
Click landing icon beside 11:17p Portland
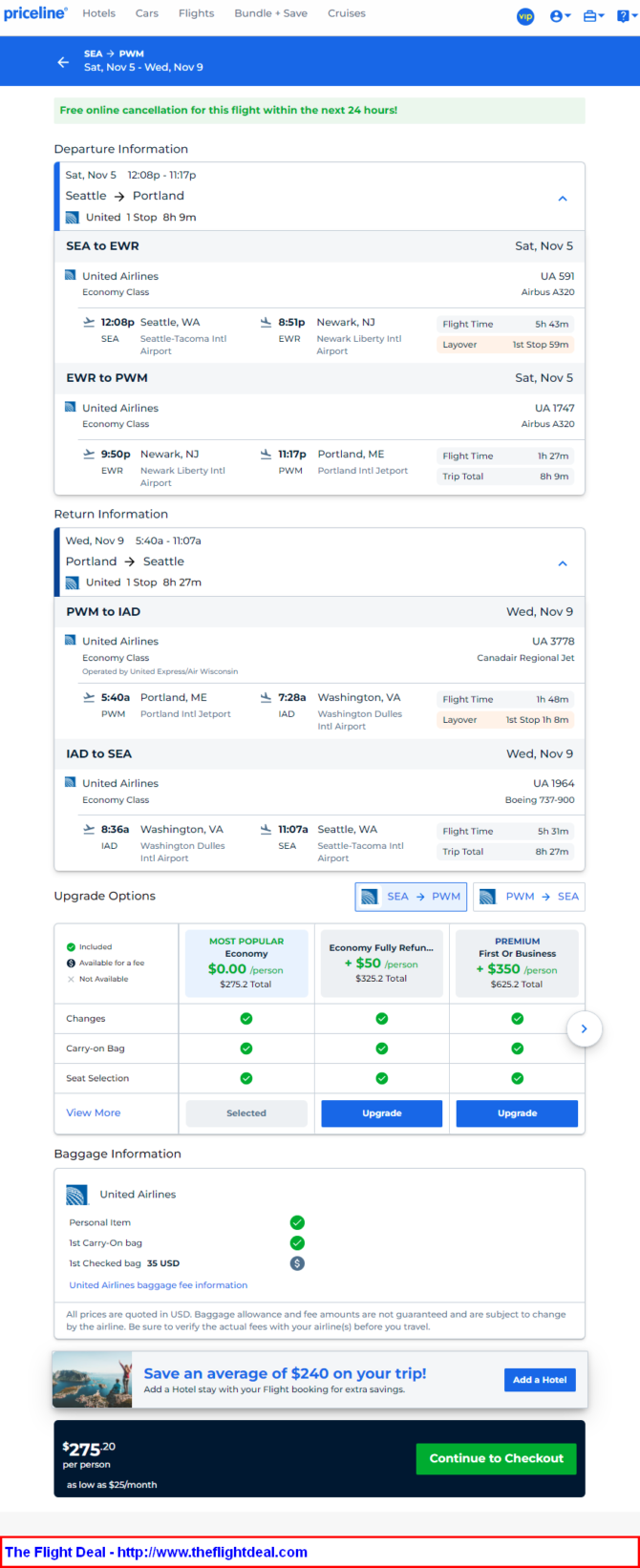tap(266, 454)
